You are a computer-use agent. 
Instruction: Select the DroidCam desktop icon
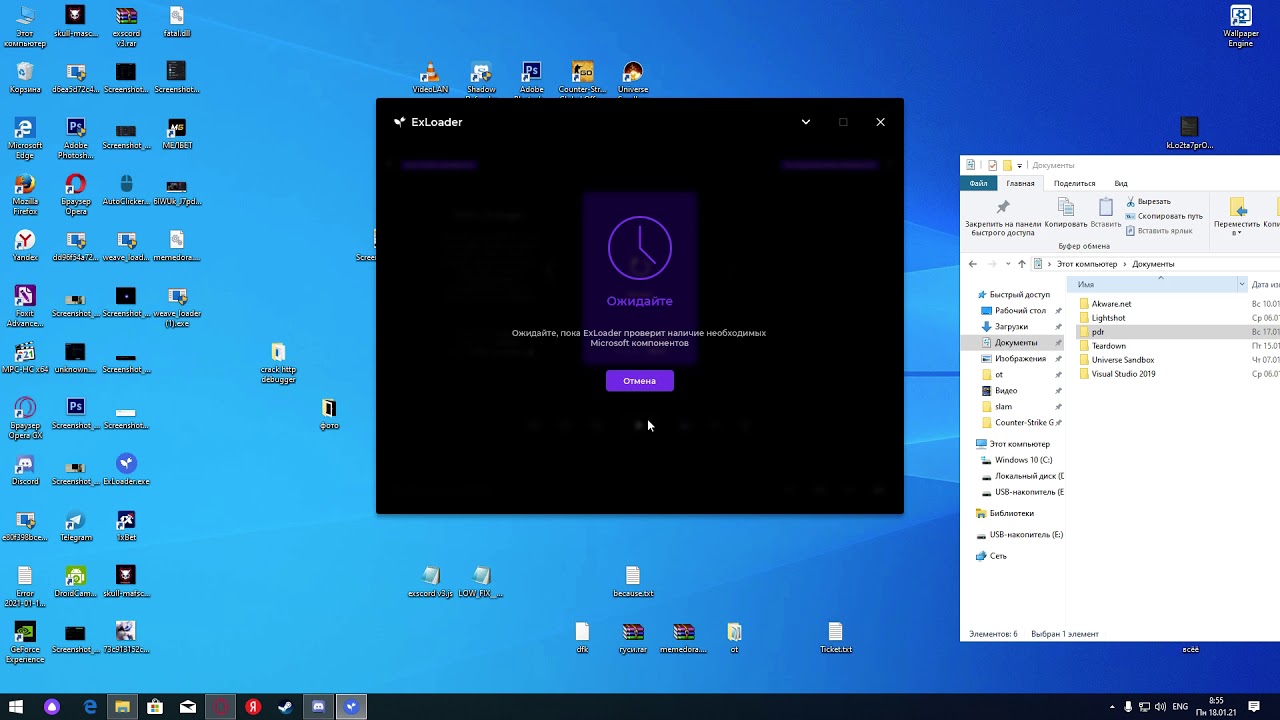pos(75,582)
